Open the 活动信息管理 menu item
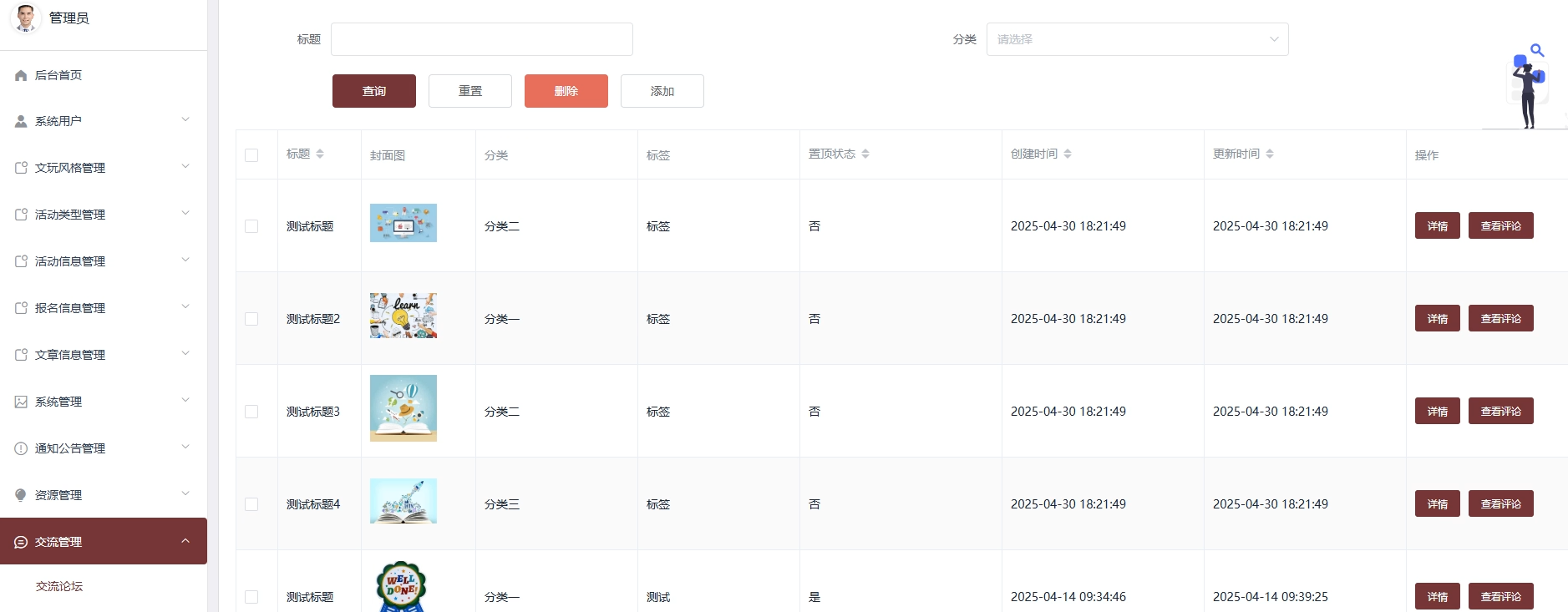1568x612 pixels. click(x=104, y=261)
